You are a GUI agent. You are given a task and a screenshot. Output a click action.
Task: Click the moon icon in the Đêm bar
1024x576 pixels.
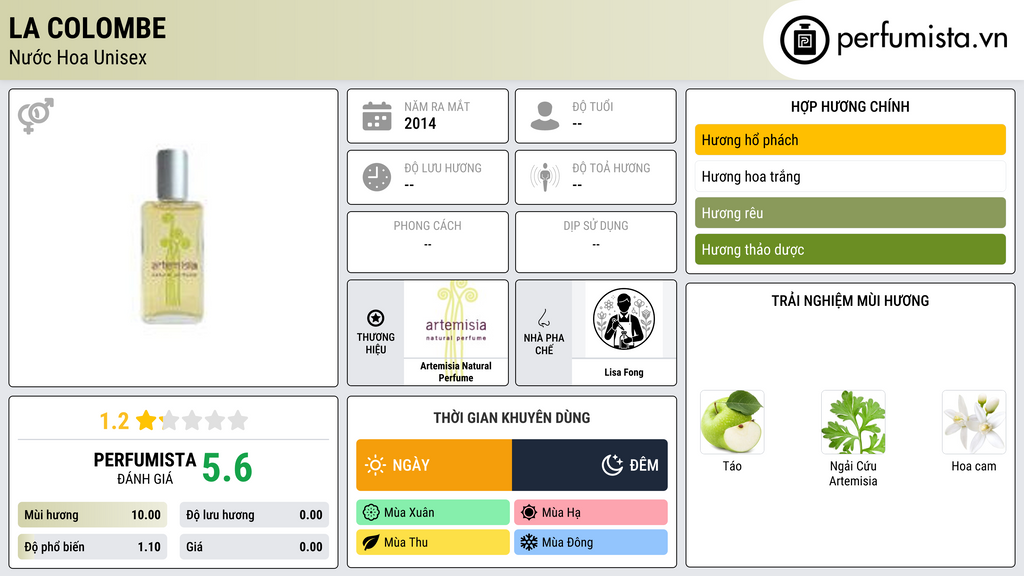(612, 465)
